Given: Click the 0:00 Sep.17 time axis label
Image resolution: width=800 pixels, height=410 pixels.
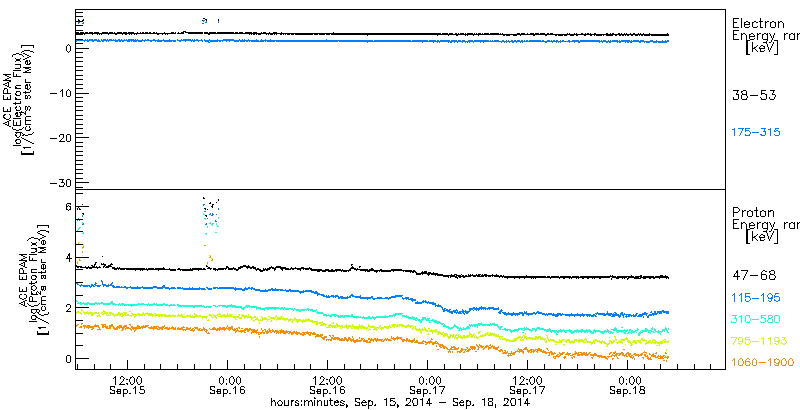Looking at the screenshot, I should (x=427, y=386).
